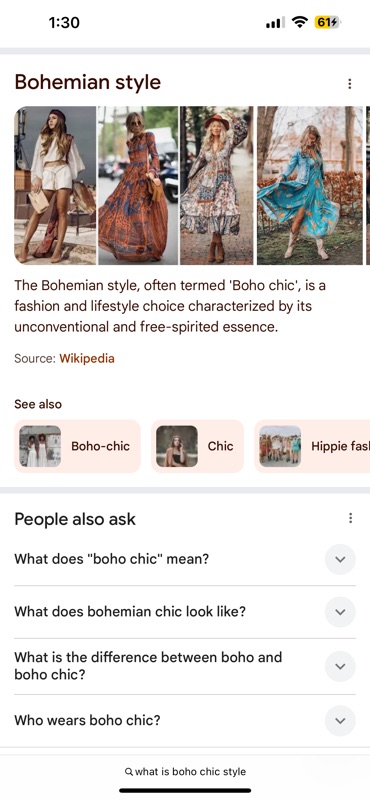
Task: Expand "Who wears boho chic?" chevron
Action: (340, 720)
